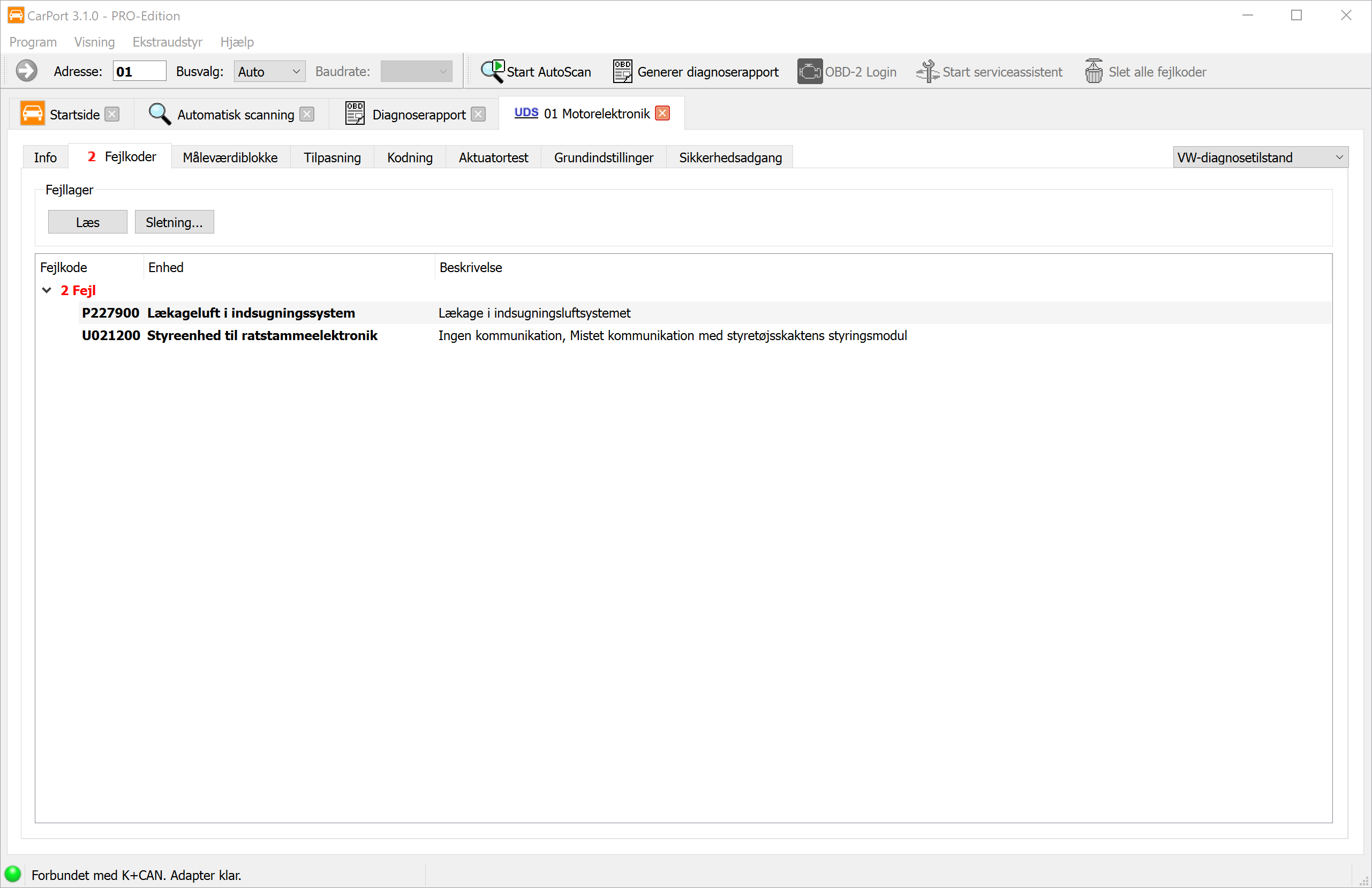
Task: Collapse the 2 Fejl tree group
Action: [47, 291]
